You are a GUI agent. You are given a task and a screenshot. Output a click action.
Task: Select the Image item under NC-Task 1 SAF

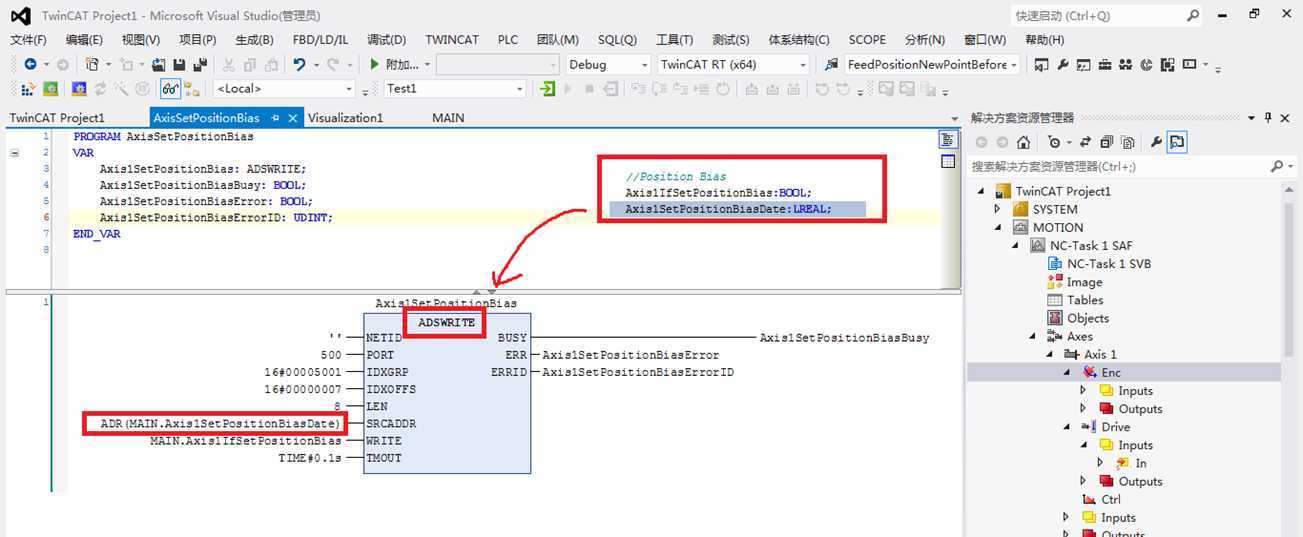coord(1084,282)
